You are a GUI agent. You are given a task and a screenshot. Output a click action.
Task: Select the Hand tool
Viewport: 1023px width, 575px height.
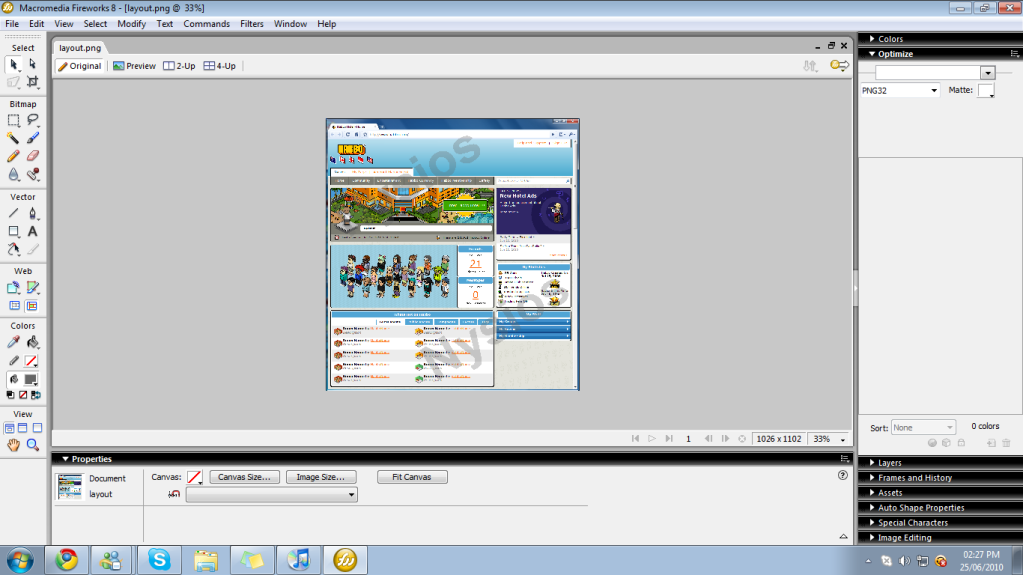coord(13,445)
